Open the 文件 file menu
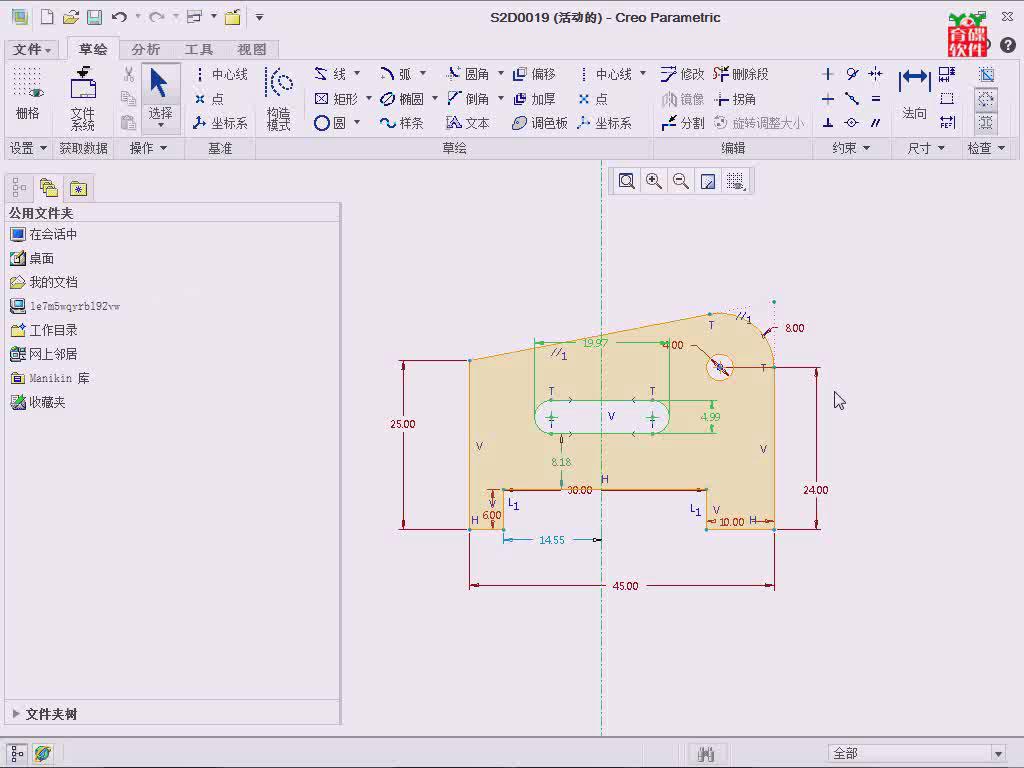 pos(31,49)
